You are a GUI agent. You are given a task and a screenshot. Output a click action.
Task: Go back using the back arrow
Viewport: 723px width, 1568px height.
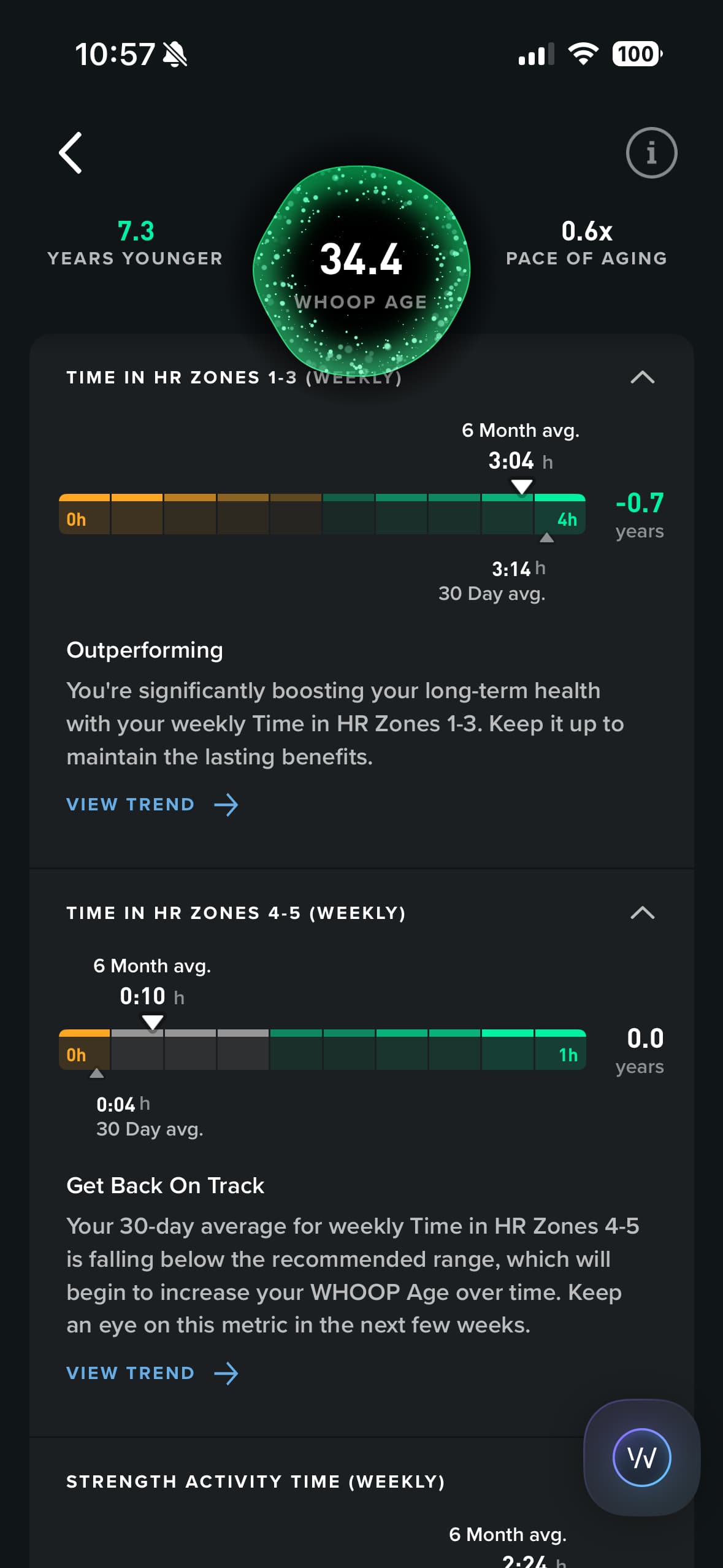(71, 153)
